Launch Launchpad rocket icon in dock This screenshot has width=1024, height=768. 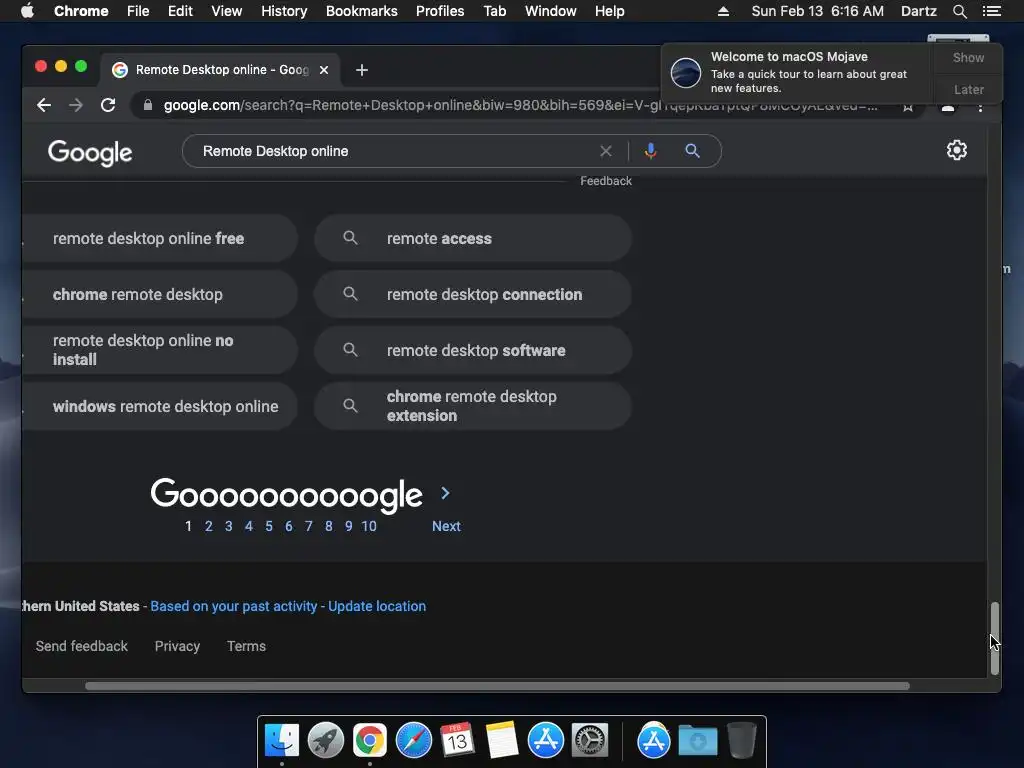point(326,741)
